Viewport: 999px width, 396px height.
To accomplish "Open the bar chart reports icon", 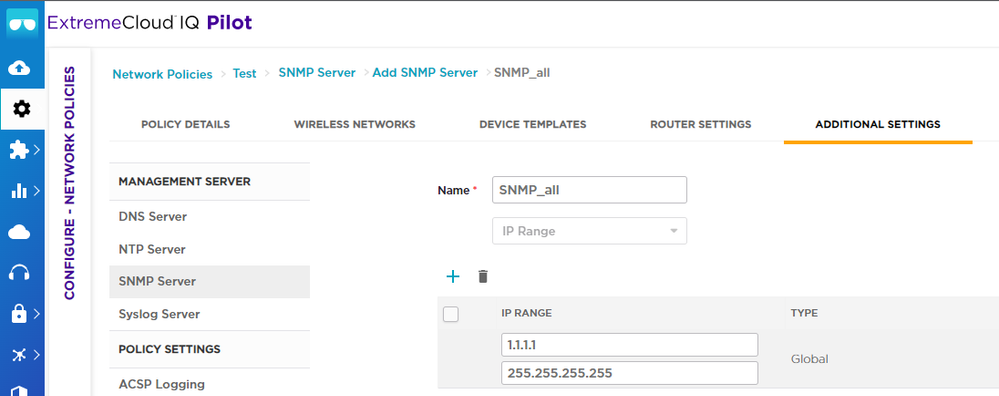I will click(20, 190).
